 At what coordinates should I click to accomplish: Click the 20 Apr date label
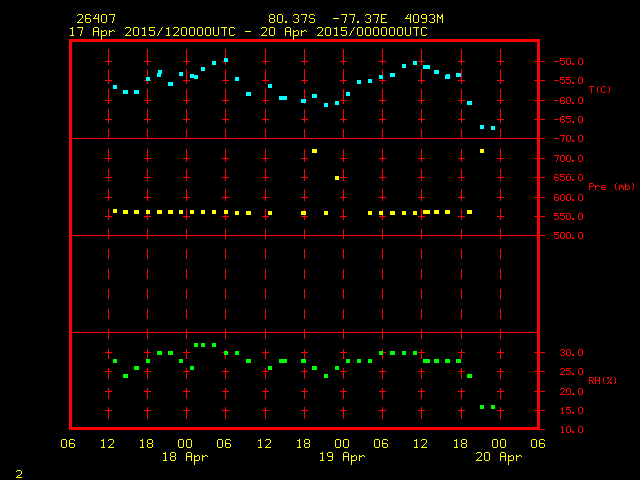498,457
